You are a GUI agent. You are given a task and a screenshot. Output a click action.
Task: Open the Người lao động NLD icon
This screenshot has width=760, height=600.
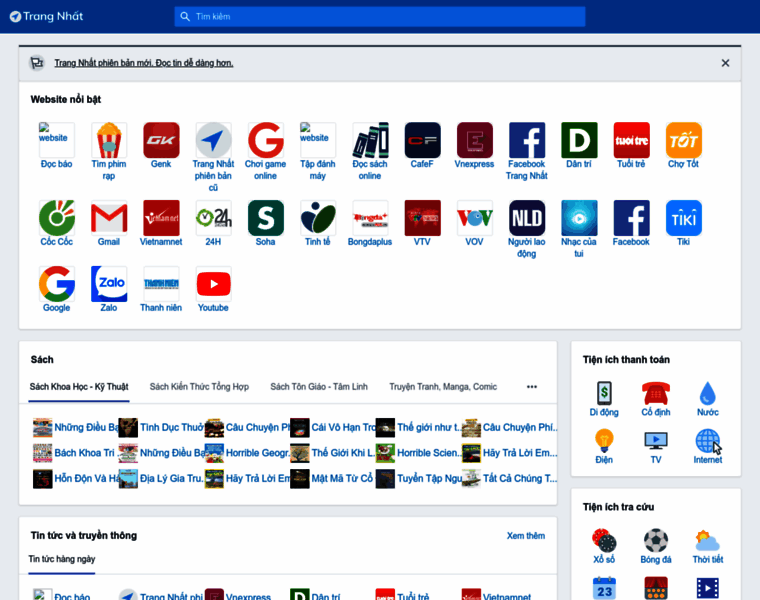(x=527, y=218)
